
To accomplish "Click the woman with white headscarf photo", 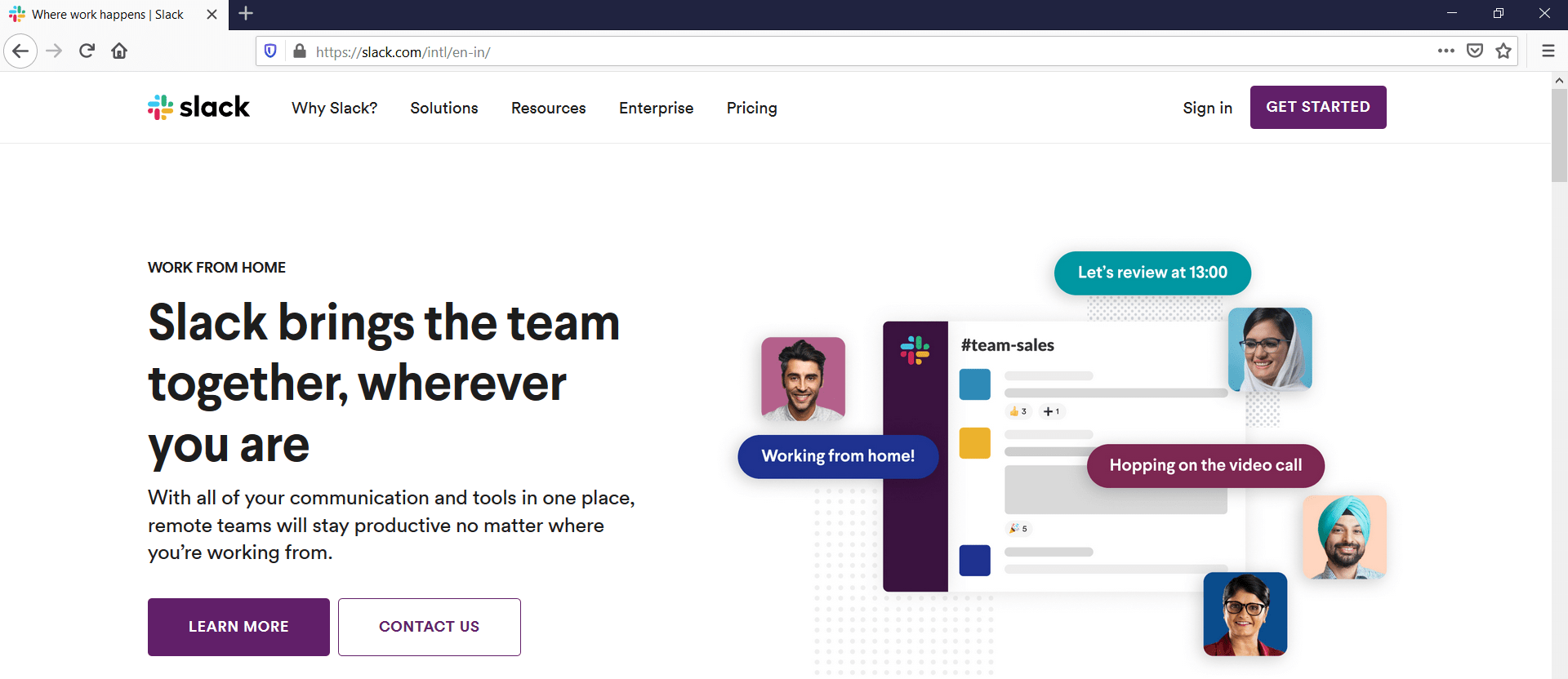I will pos(1270,349).
